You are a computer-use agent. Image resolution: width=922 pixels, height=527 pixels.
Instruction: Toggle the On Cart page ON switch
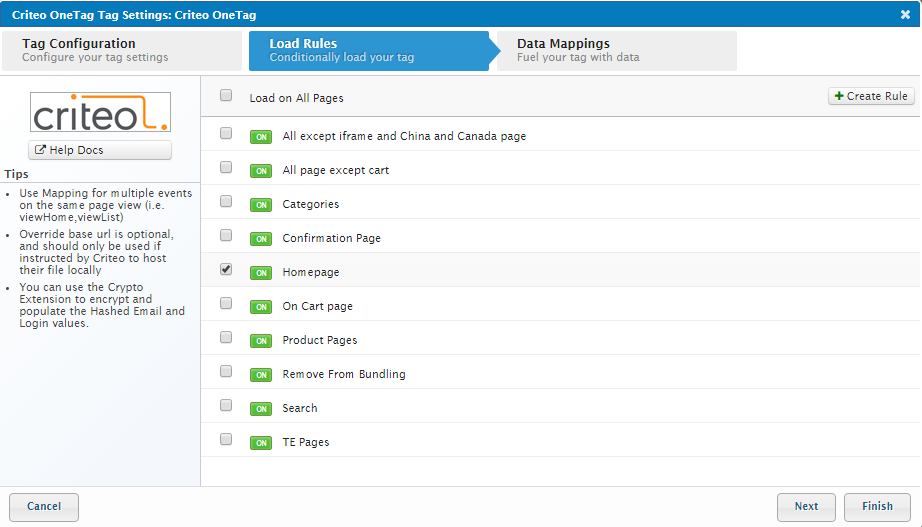[x=261, y=307]
